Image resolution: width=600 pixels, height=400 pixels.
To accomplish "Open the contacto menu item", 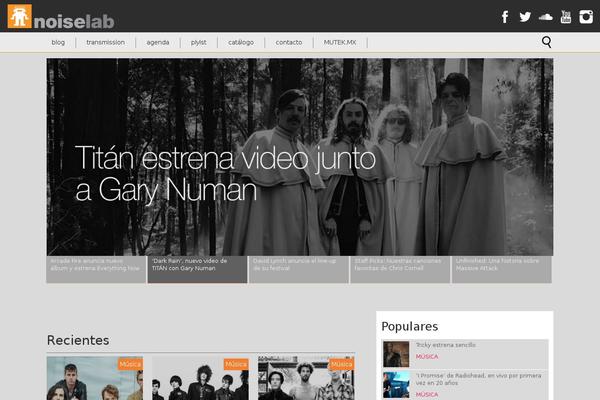I will pyautogui.click(x=289, y=42).
